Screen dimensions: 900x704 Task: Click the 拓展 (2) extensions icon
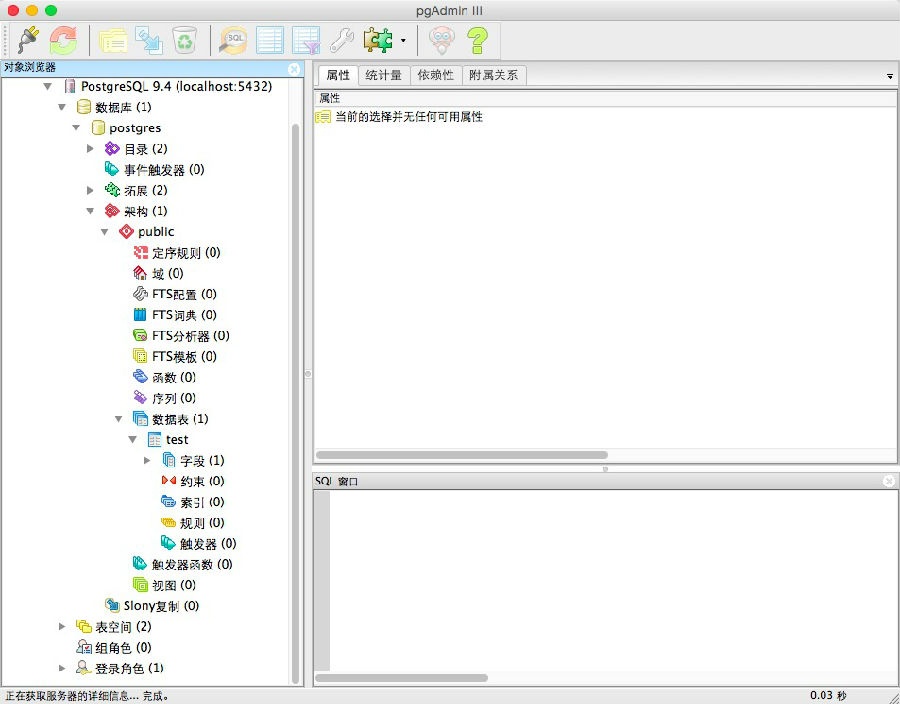click(112, 190)
